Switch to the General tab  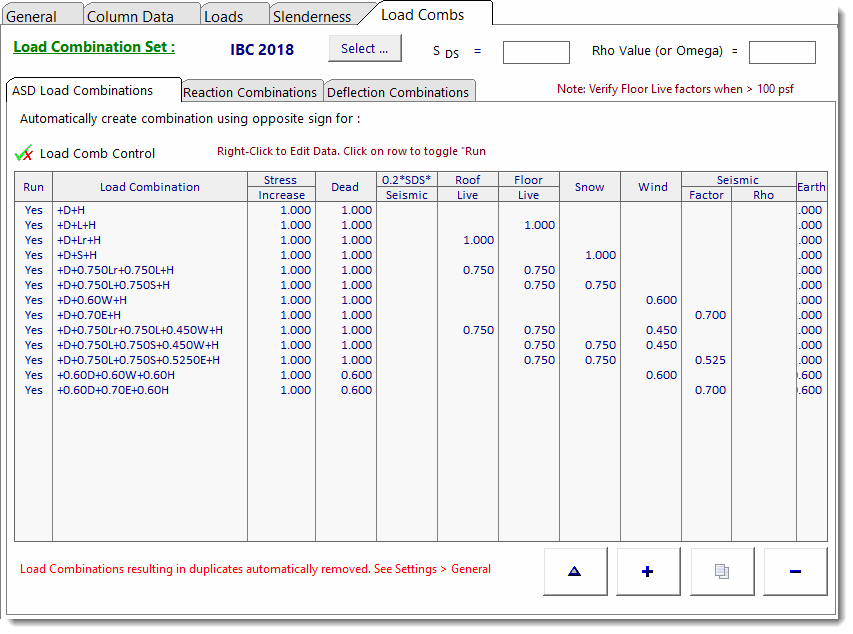coord(32,17)
